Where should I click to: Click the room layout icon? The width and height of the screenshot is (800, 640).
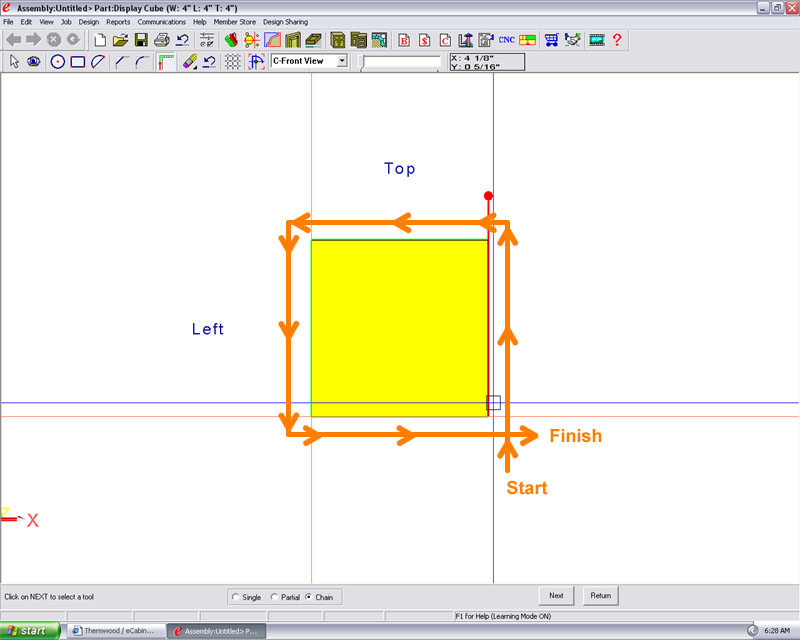click(379, 40)
